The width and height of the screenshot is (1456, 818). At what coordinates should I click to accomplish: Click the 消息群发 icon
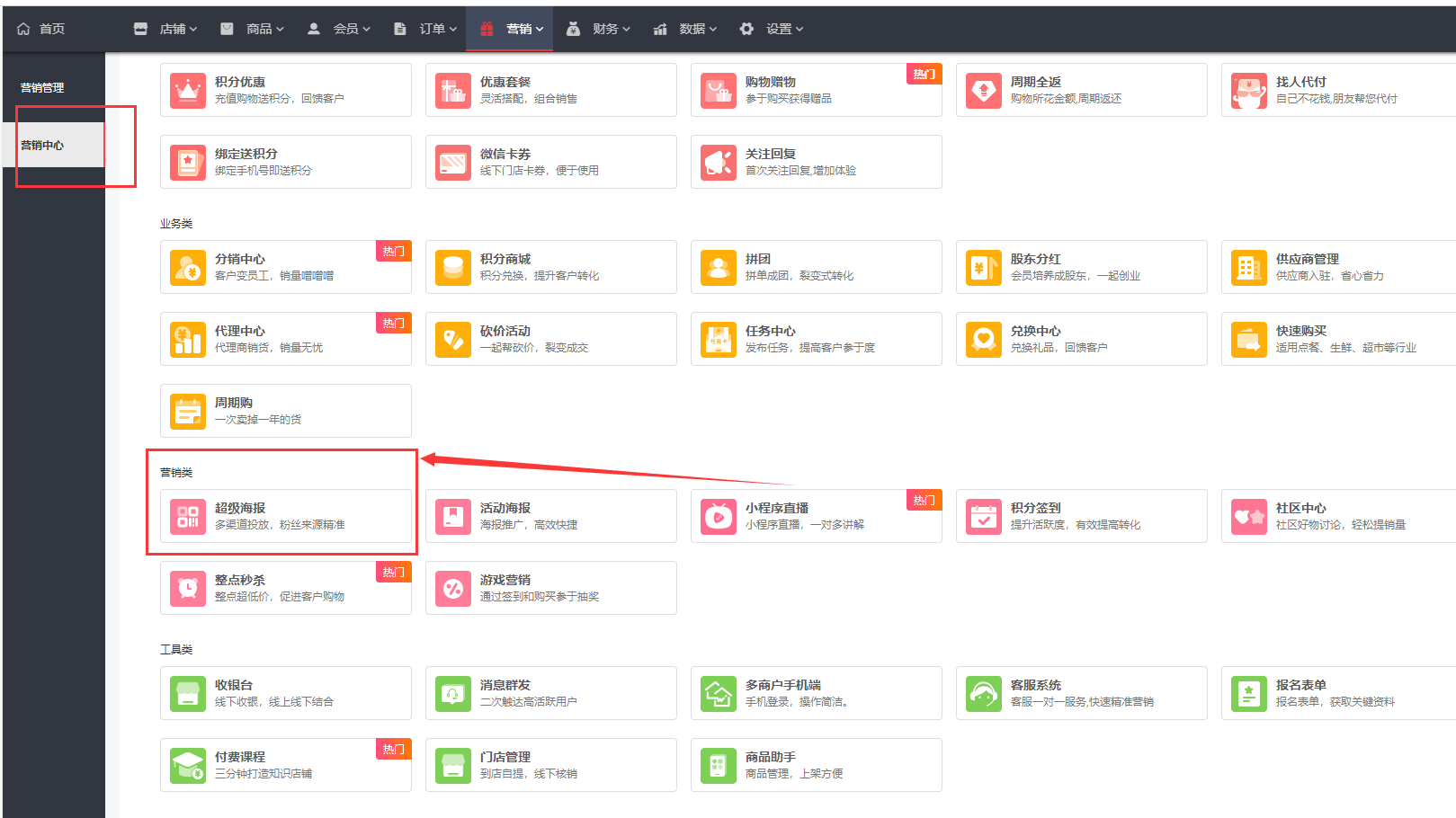click(x=453, y=693)
